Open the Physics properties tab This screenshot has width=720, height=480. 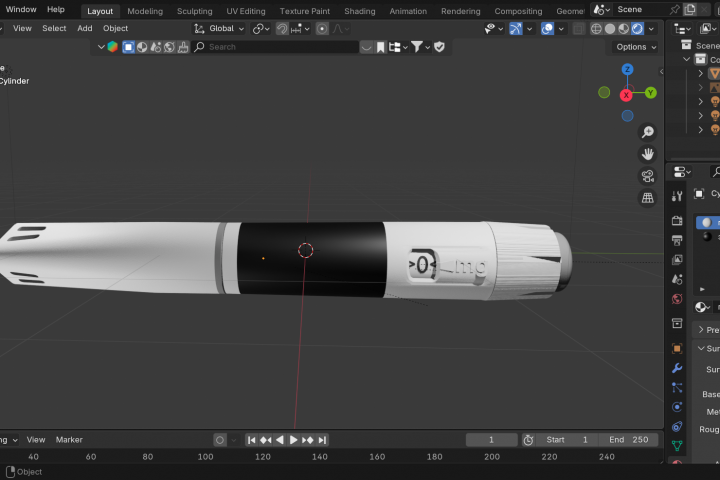[x=677, y=407]
